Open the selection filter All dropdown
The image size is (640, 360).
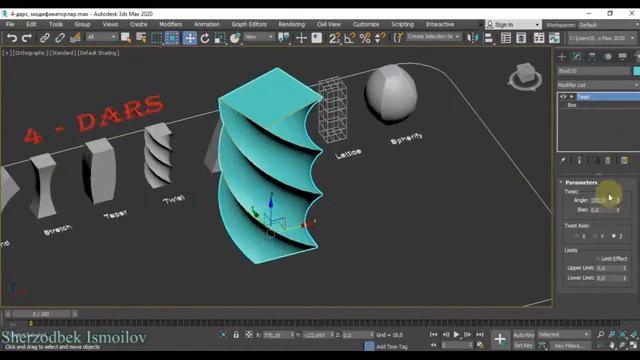click(x=101, y=37)
